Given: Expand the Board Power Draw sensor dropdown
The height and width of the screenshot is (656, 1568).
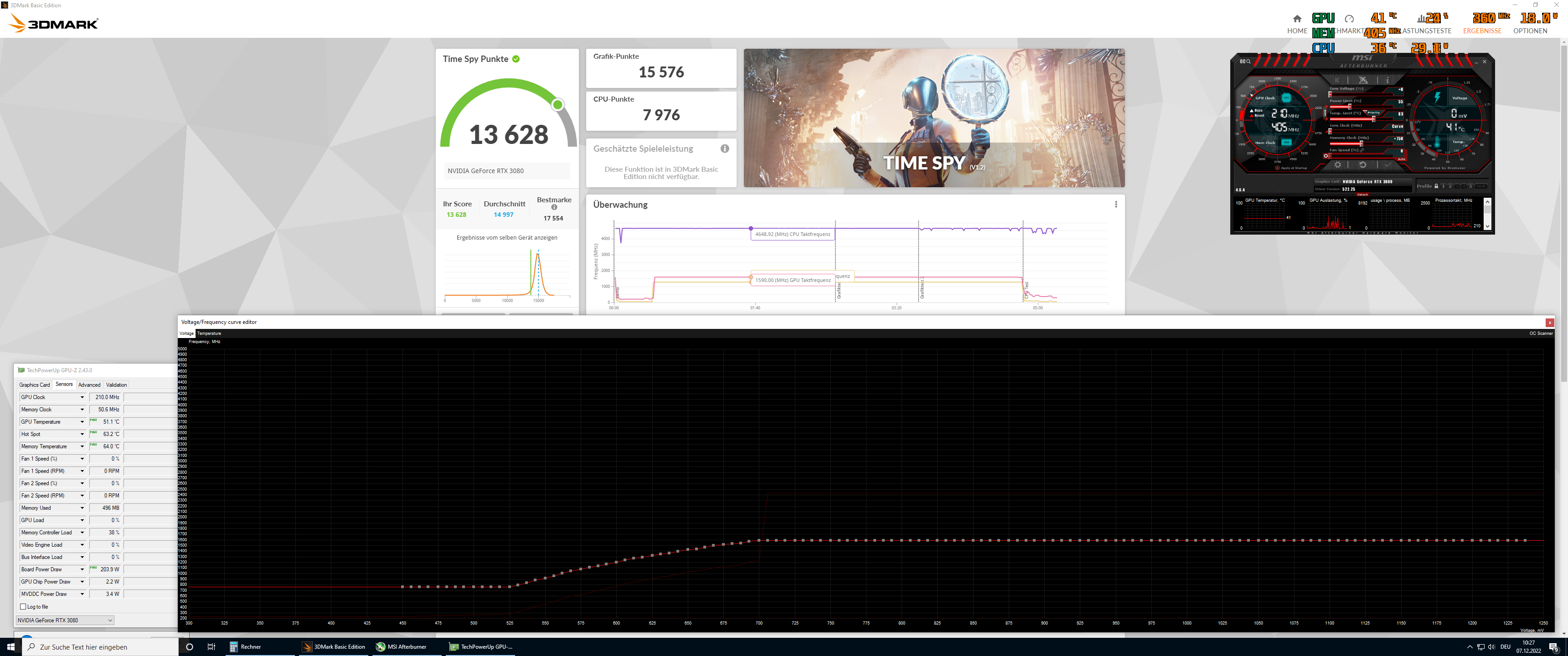Looking at the screenshot, I should [x=82, y=569].
